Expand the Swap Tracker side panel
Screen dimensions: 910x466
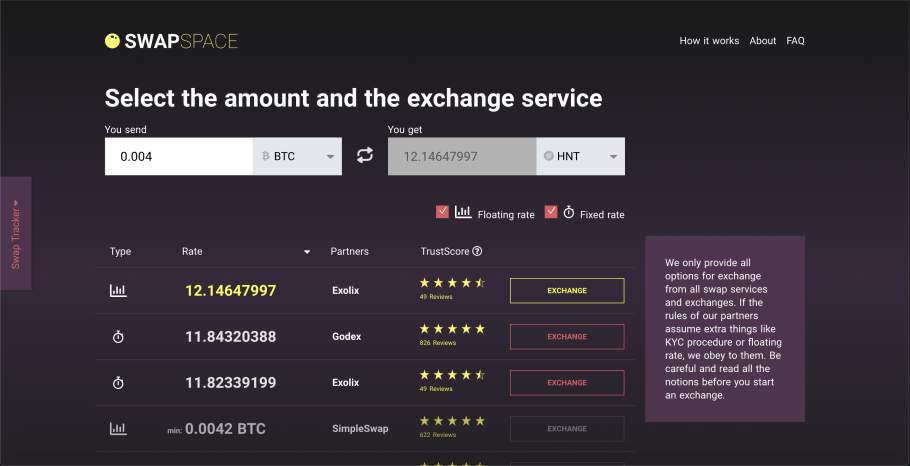click(16, 233)
